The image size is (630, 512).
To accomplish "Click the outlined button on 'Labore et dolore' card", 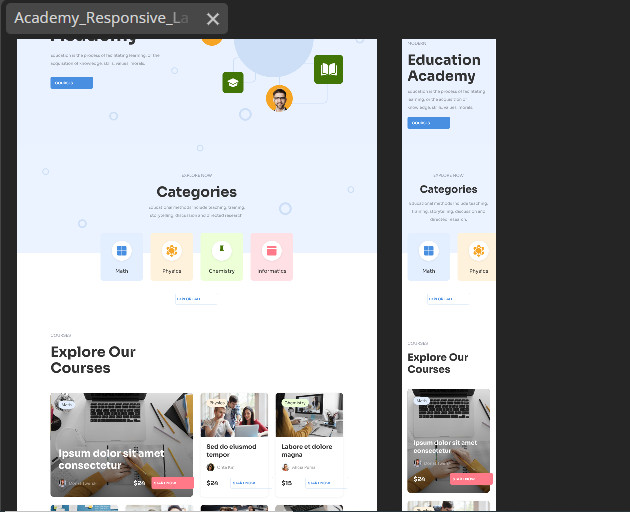I will [x=326, y=483].
